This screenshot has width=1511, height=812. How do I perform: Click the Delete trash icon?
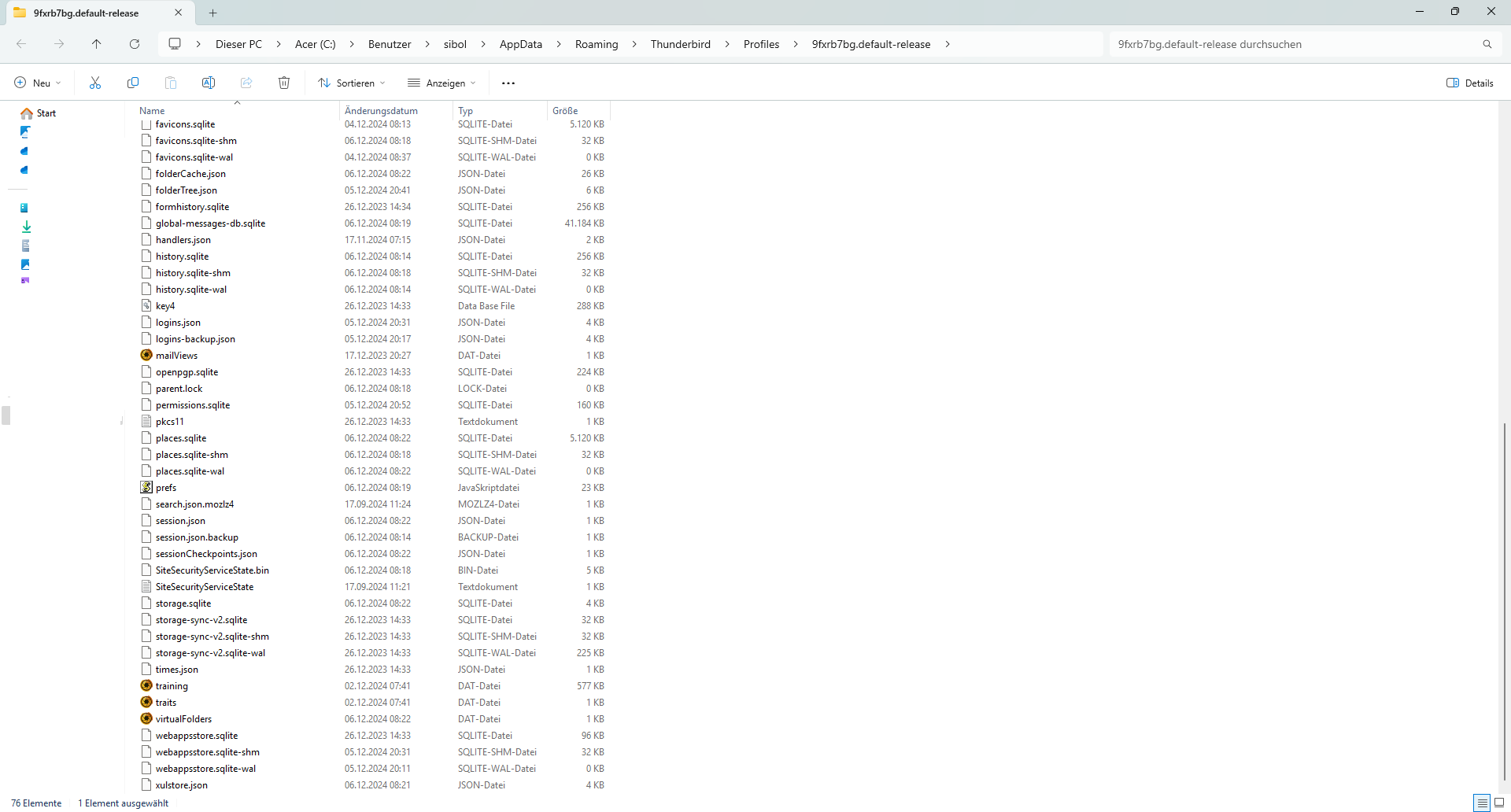pos(284,83)
